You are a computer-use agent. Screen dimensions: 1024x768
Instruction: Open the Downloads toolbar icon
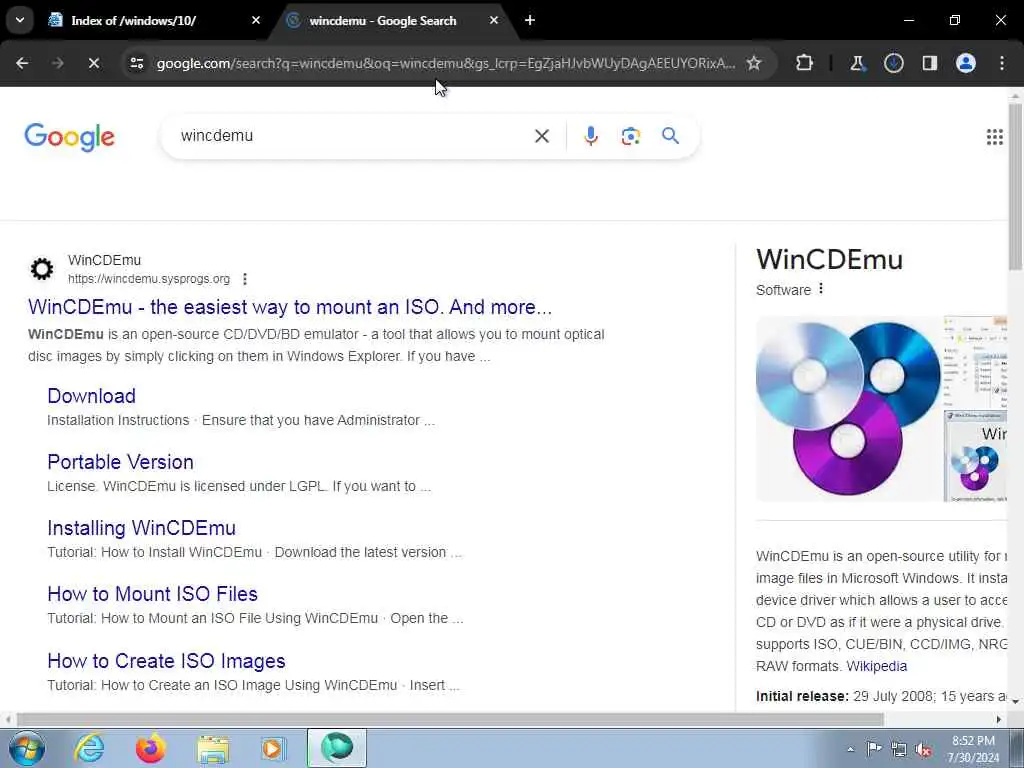point(893,63)
